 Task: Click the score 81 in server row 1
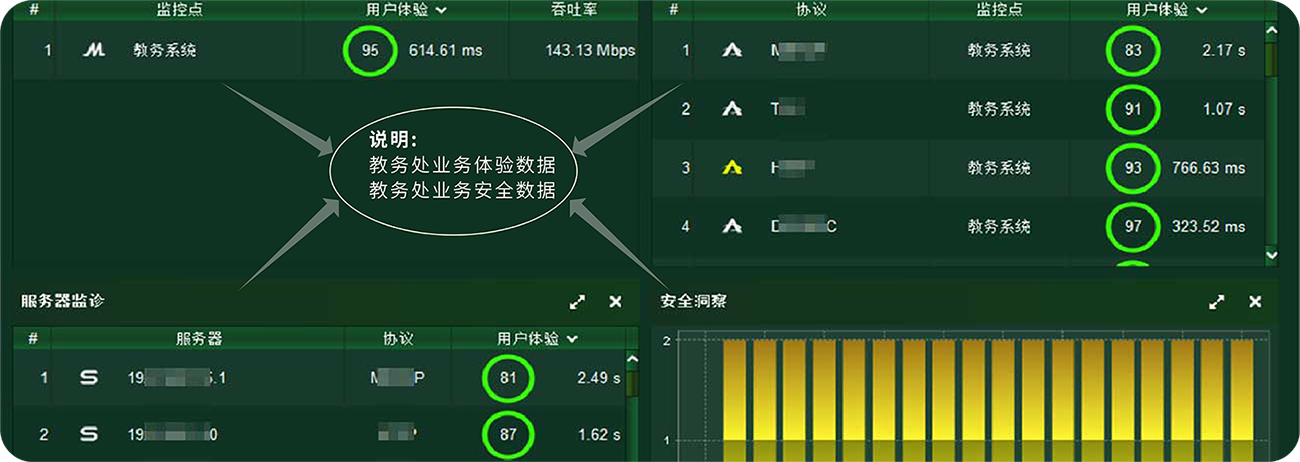(x=509, y=378)
